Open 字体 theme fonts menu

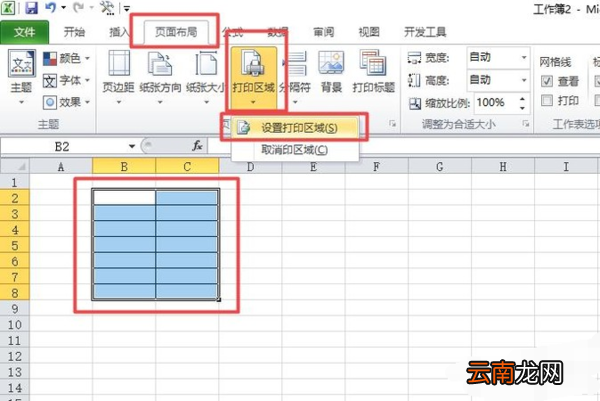click(x=67, y=80)
